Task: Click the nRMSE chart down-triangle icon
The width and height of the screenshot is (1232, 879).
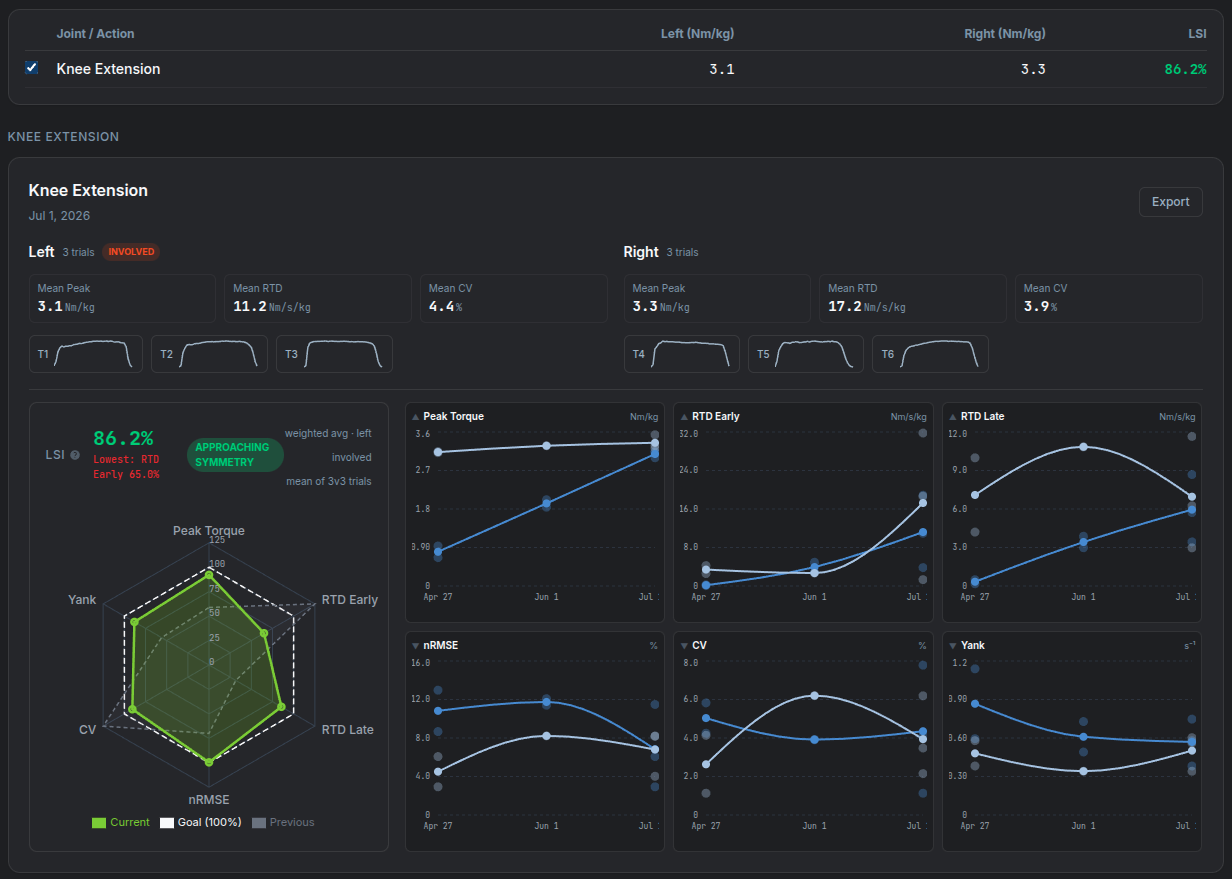Action: pyautogui.click(x=416, y=646)
